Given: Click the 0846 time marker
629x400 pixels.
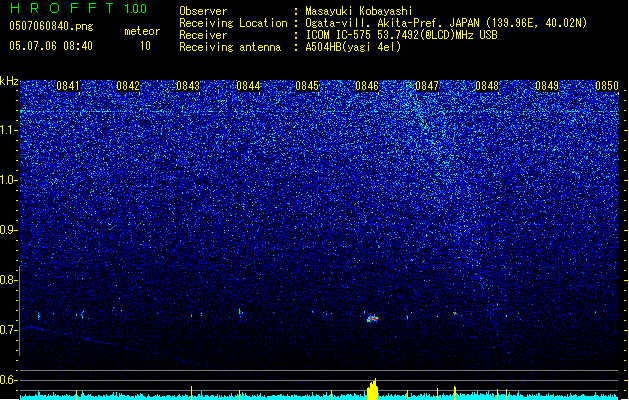Looking at the screenshot, I should (x=367, y=86).
